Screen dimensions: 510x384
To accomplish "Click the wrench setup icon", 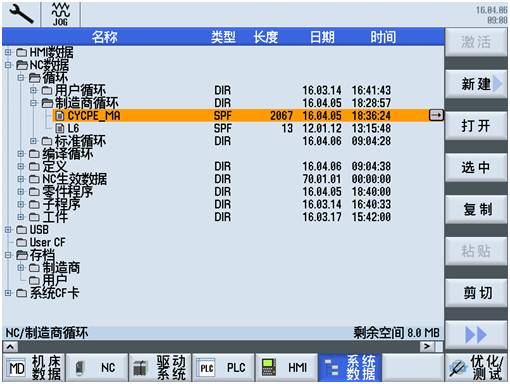I will (21, 14).
